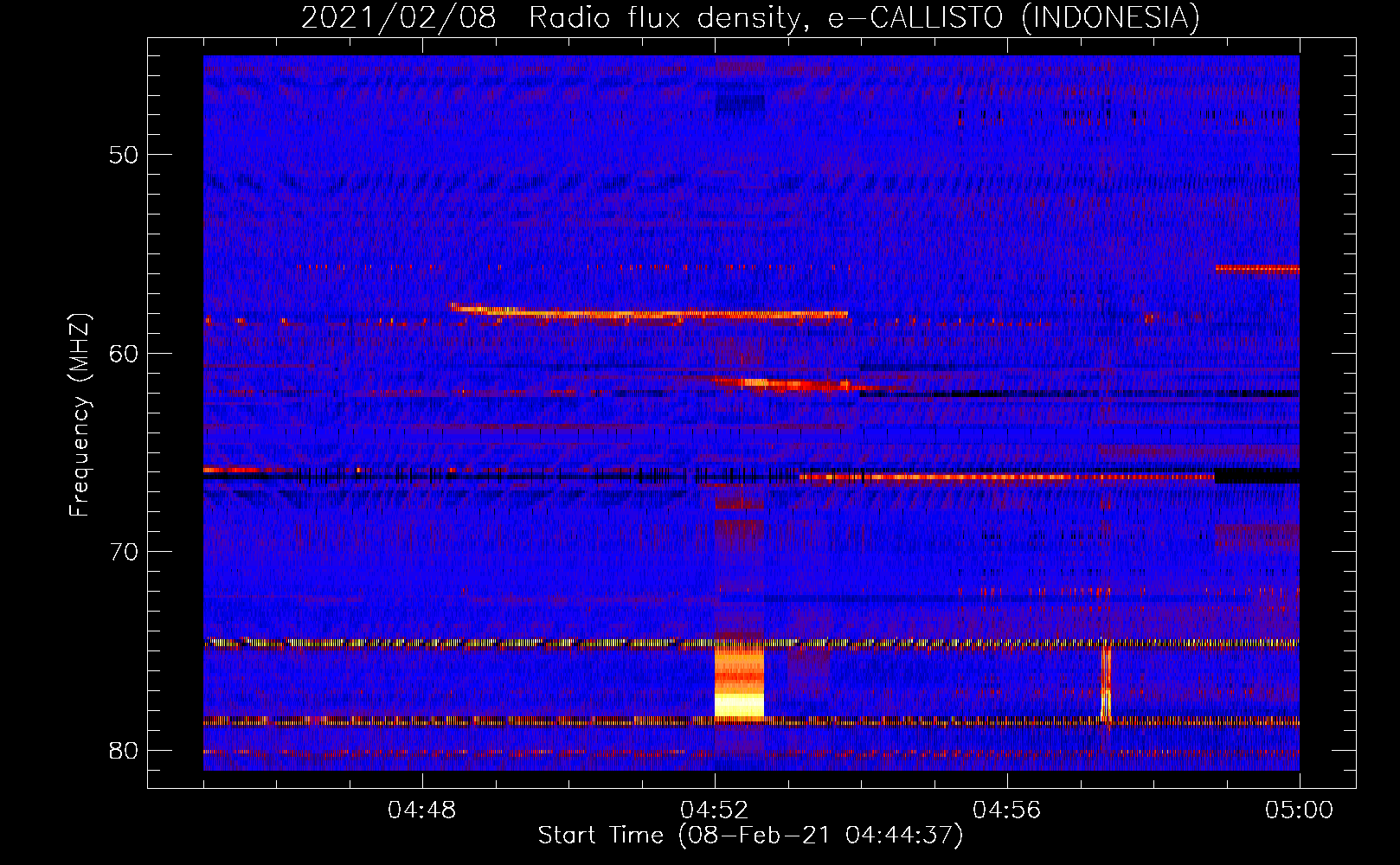Viewport: 1400px width, 865px height.
Task: Click the 04:56 time tick label
Action: click(1007, 811)
